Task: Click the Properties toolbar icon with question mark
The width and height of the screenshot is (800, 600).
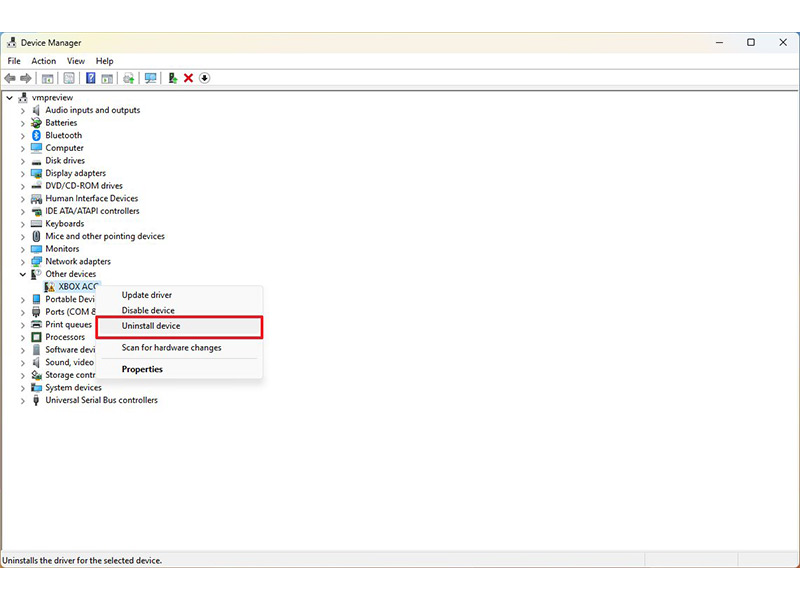Action: [90, 78]
